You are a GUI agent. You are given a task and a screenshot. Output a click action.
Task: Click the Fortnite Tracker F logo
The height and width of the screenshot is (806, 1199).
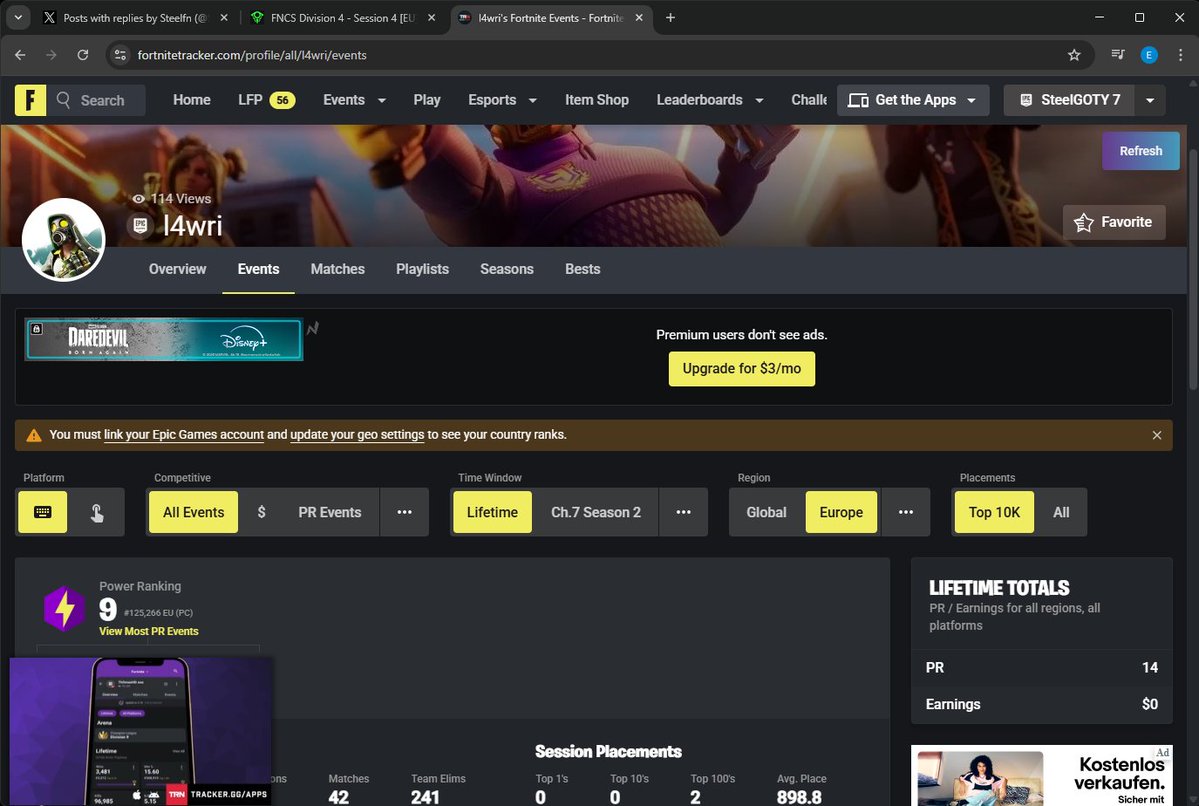click(x=31, y=100)
